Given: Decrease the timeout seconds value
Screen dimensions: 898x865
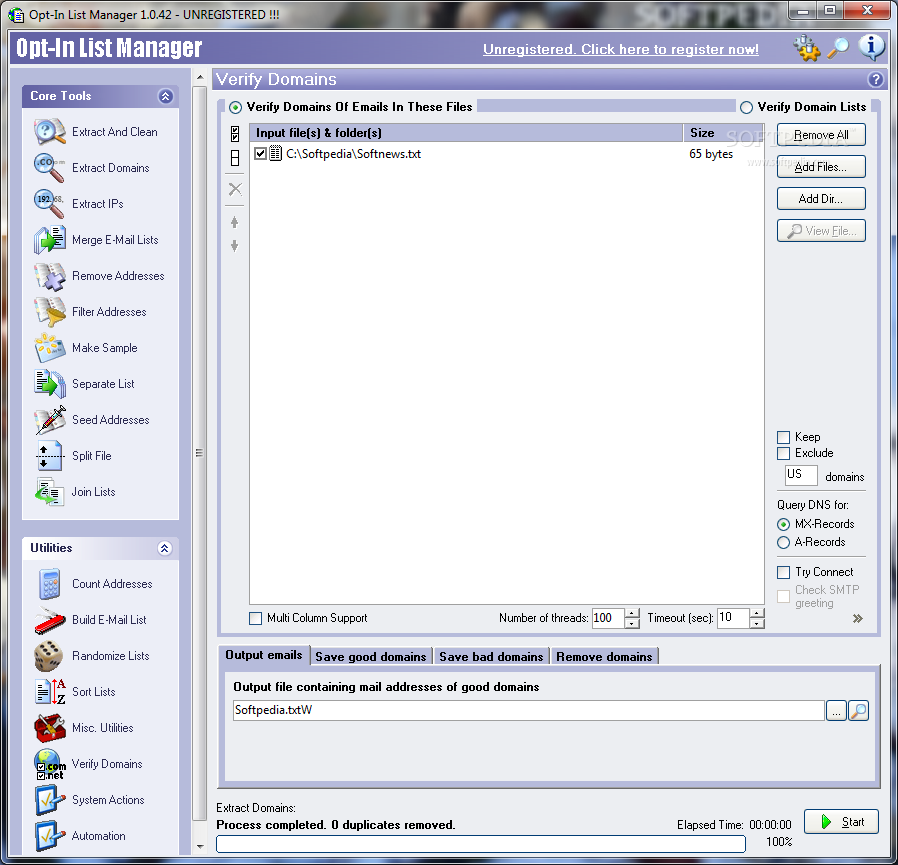Looking at the screenshot, I should coord(757,624).
